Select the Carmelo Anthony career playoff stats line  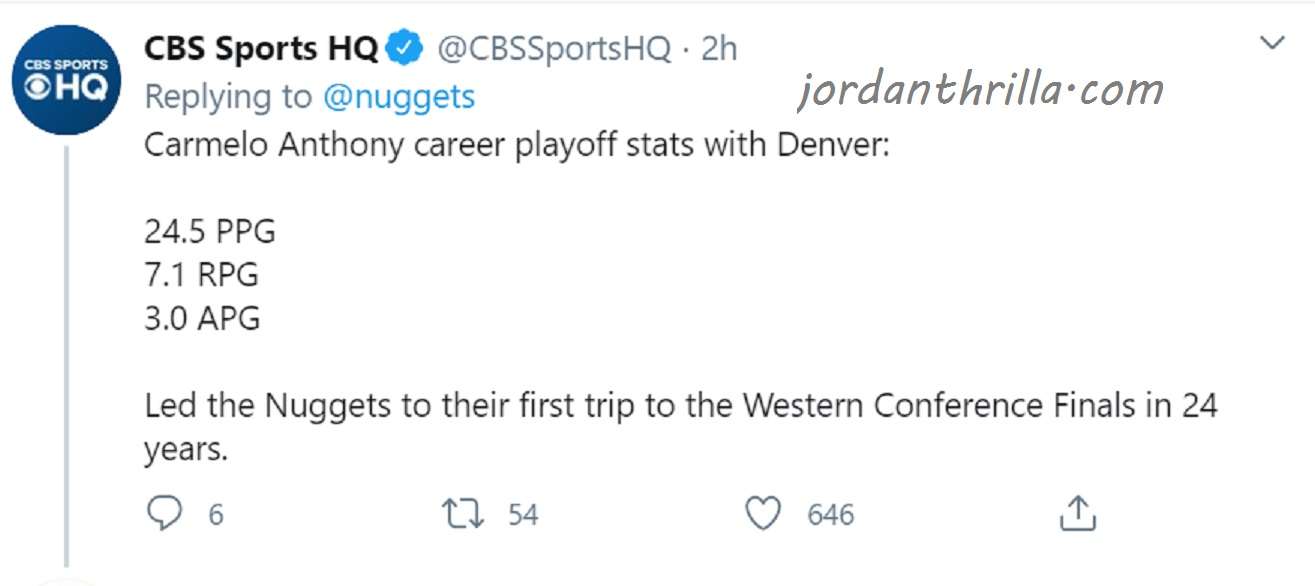516,145
